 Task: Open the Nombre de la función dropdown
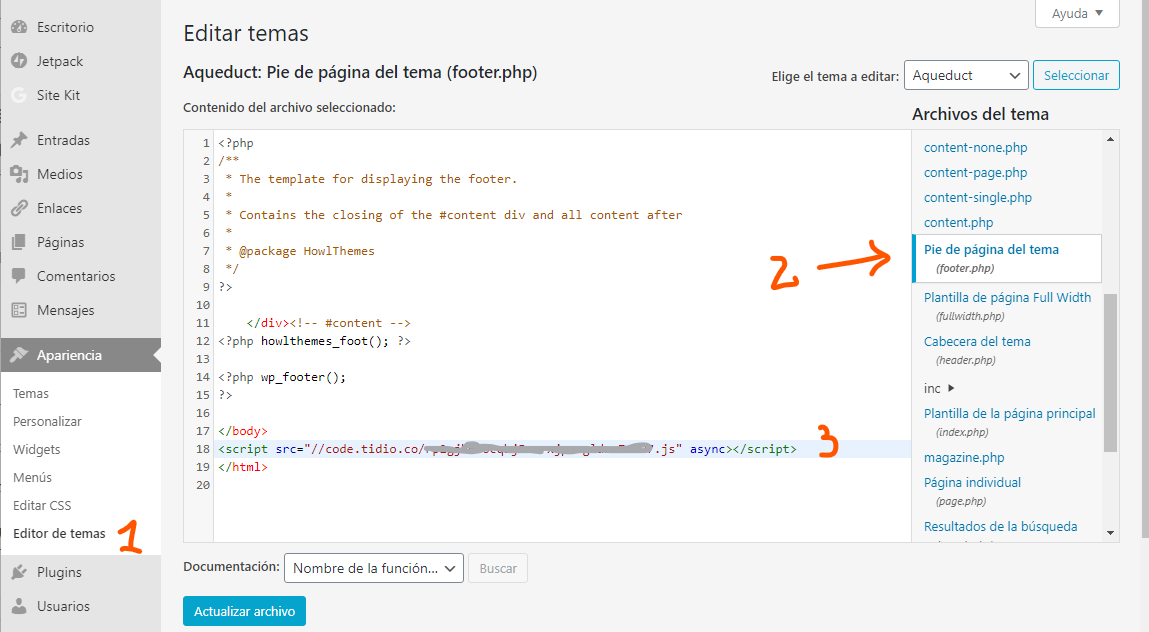pyautogui.click(x=374, y=568)
